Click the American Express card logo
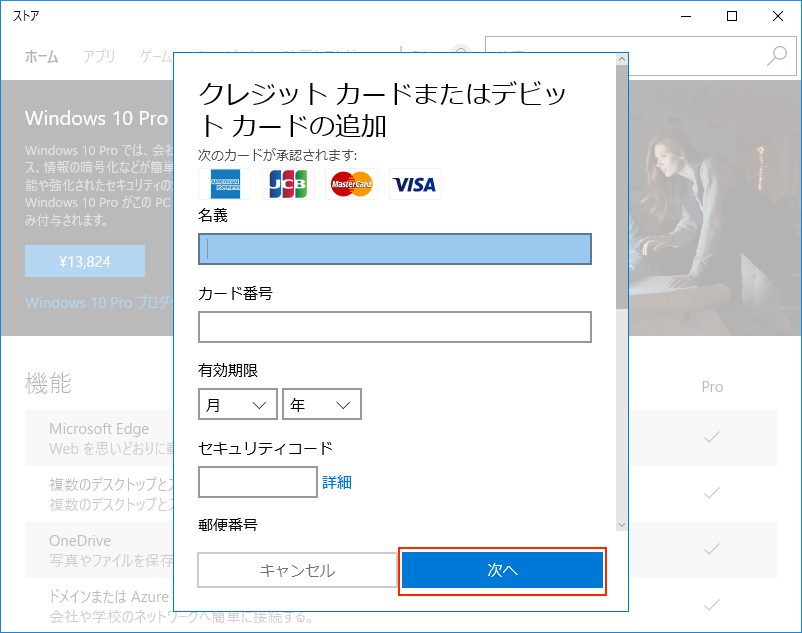 224,184
